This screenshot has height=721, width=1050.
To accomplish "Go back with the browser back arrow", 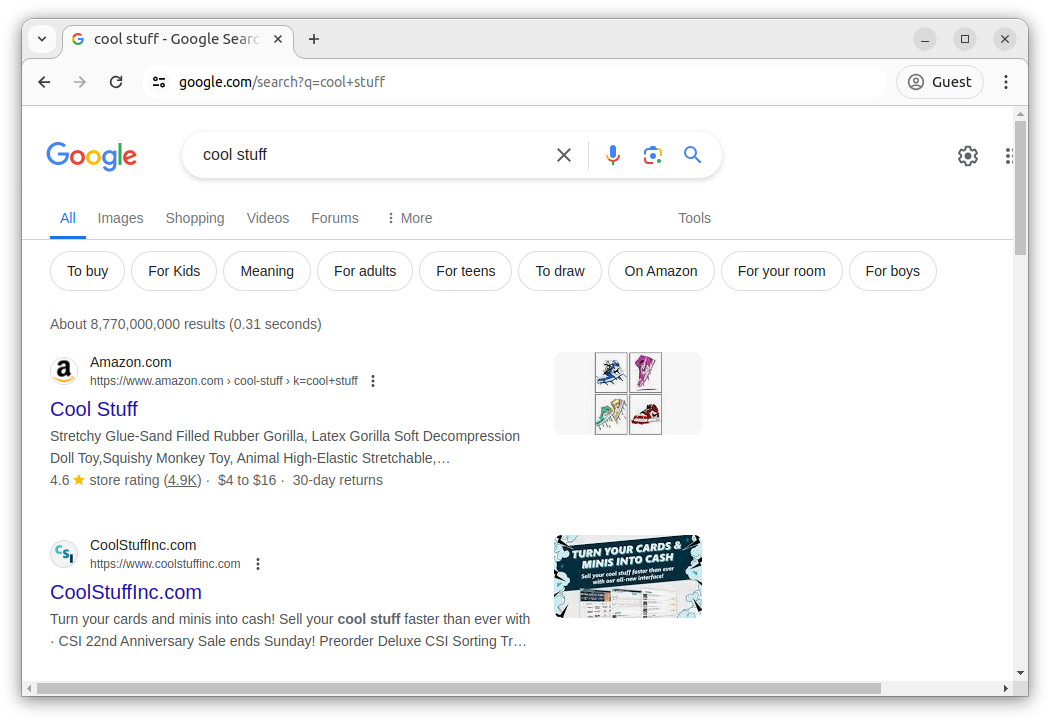I will click(x=44, y=82).
